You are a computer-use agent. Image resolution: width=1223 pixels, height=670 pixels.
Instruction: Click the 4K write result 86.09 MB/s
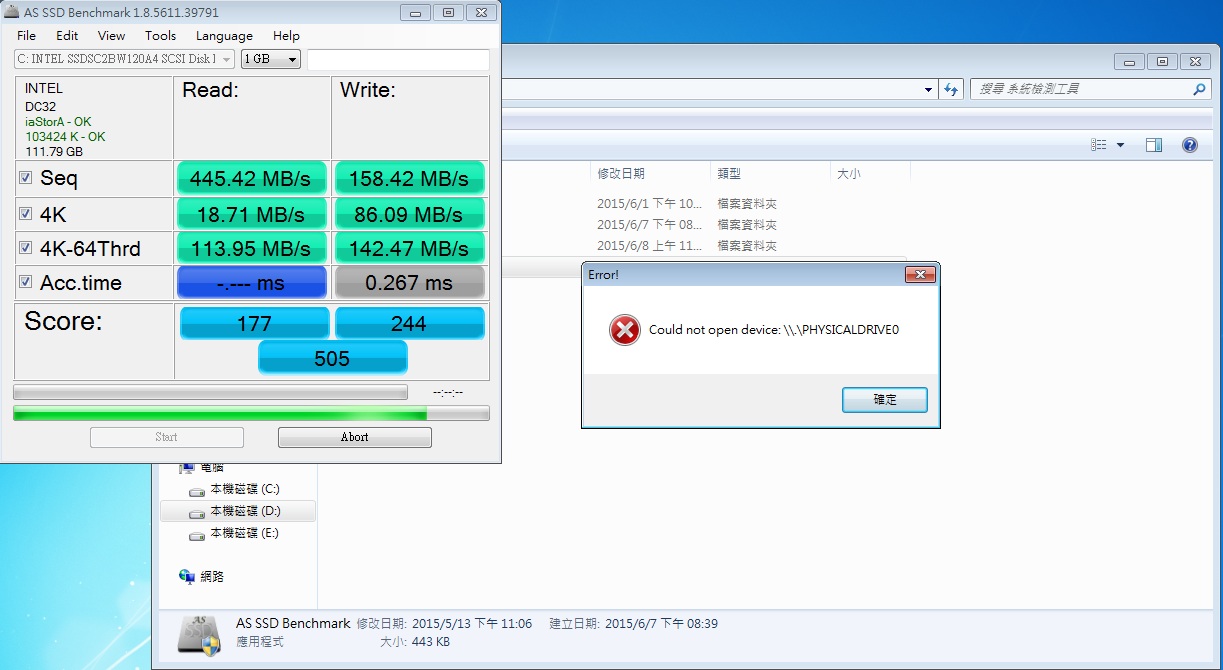(410, 214)
